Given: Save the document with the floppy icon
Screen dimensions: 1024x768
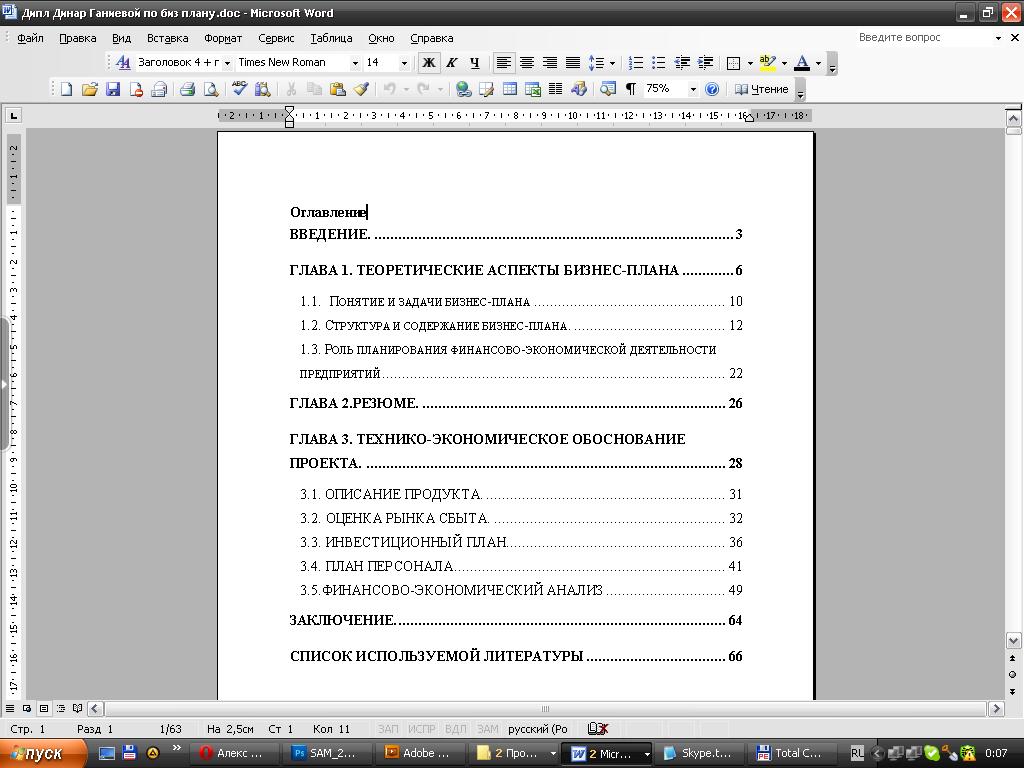Looking at the screenshot, I should click(x=113, y=89).
